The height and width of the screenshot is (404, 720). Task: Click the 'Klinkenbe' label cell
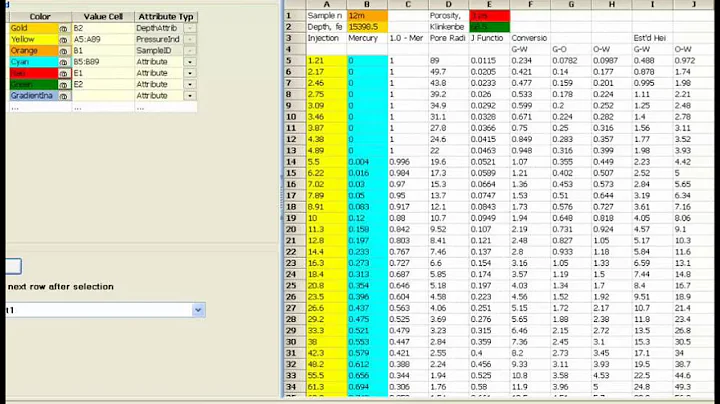pyautogui.click(x=449, y=27)
